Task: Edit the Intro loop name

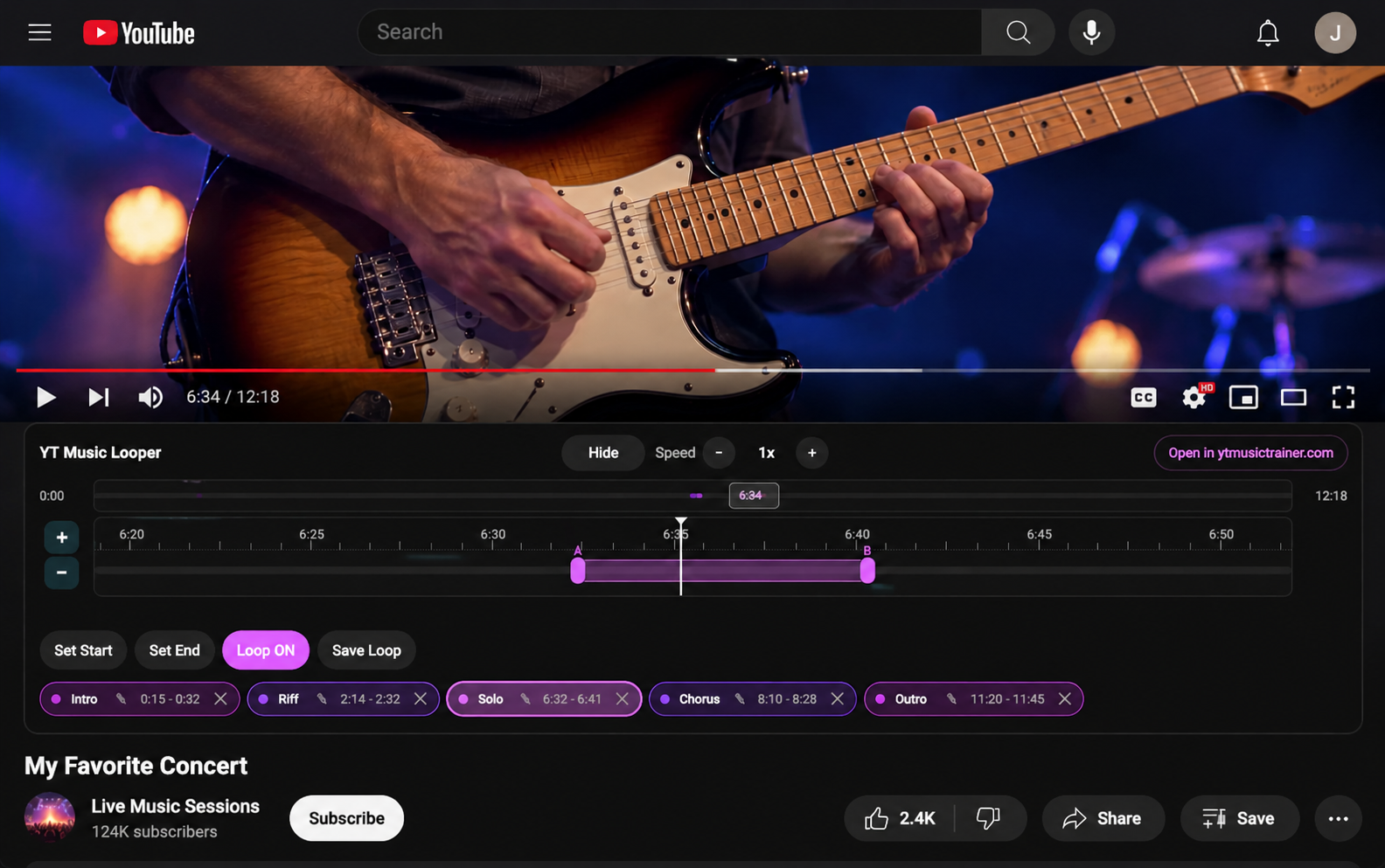Action: coord(122,699)
